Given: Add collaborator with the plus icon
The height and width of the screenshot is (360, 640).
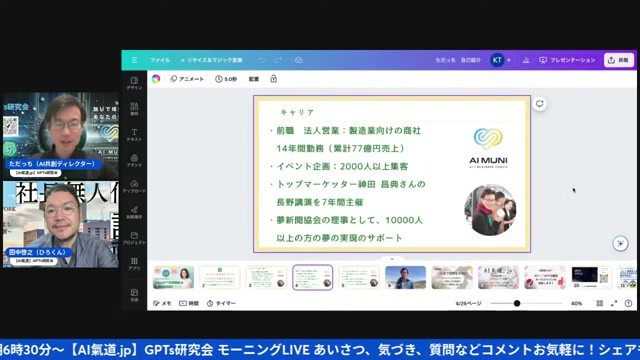Looking at the screenshot, I should click(x=509, y=60).
